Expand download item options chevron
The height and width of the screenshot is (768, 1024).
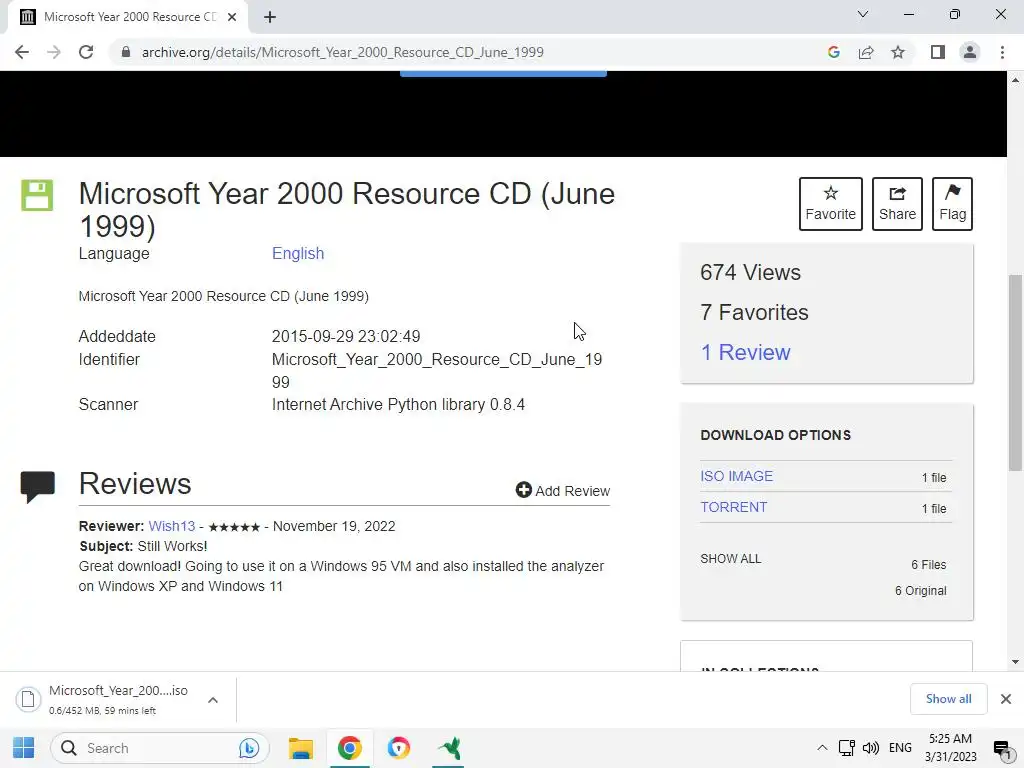[213, 700]
